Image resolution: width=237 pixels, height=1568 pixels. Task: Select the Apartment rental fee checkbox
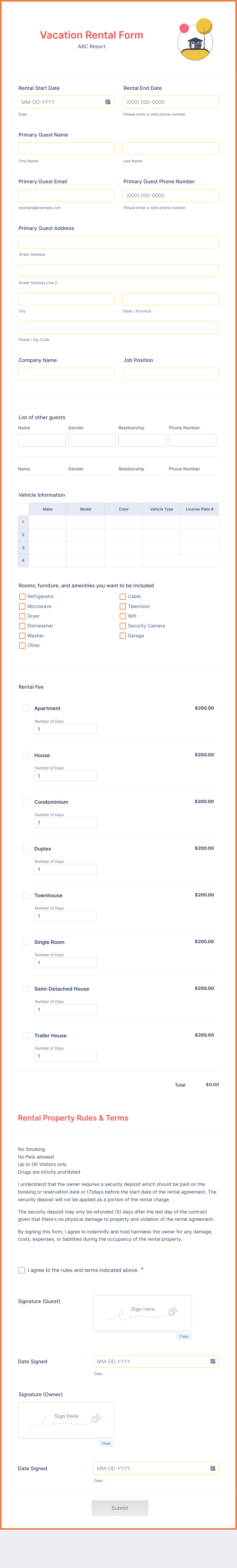point(26,708)
